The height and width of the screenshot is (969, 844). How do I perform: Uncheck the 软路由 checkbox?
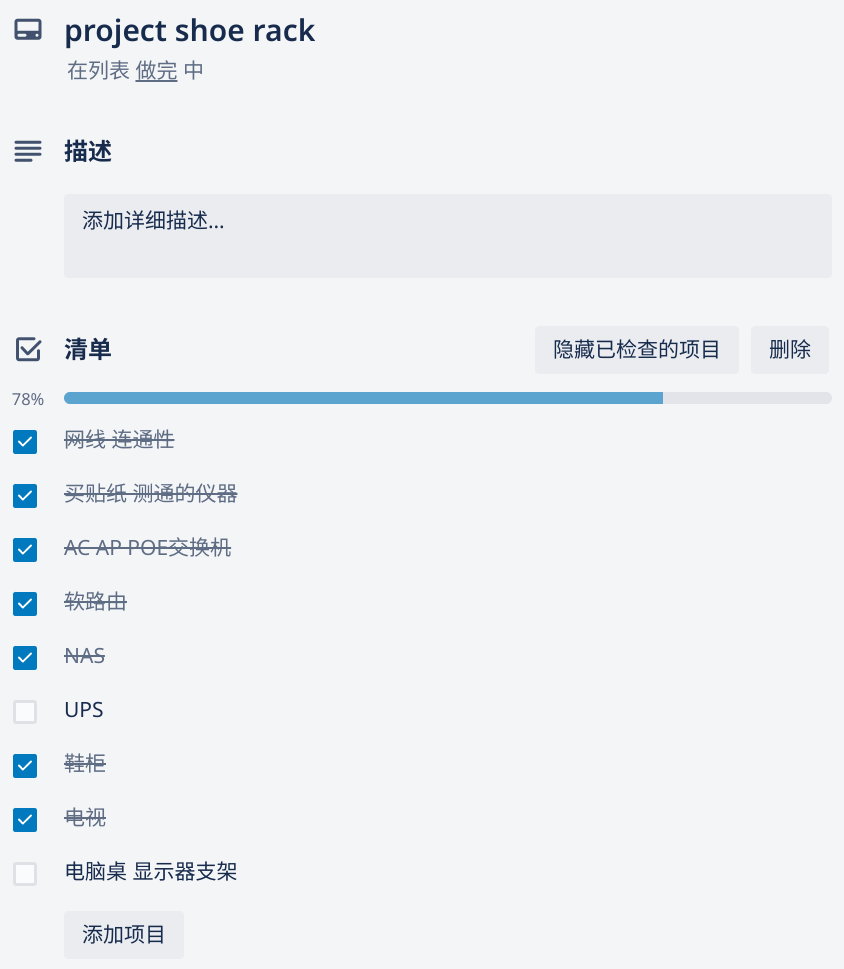pyautogui.click(x=25, y=603)
